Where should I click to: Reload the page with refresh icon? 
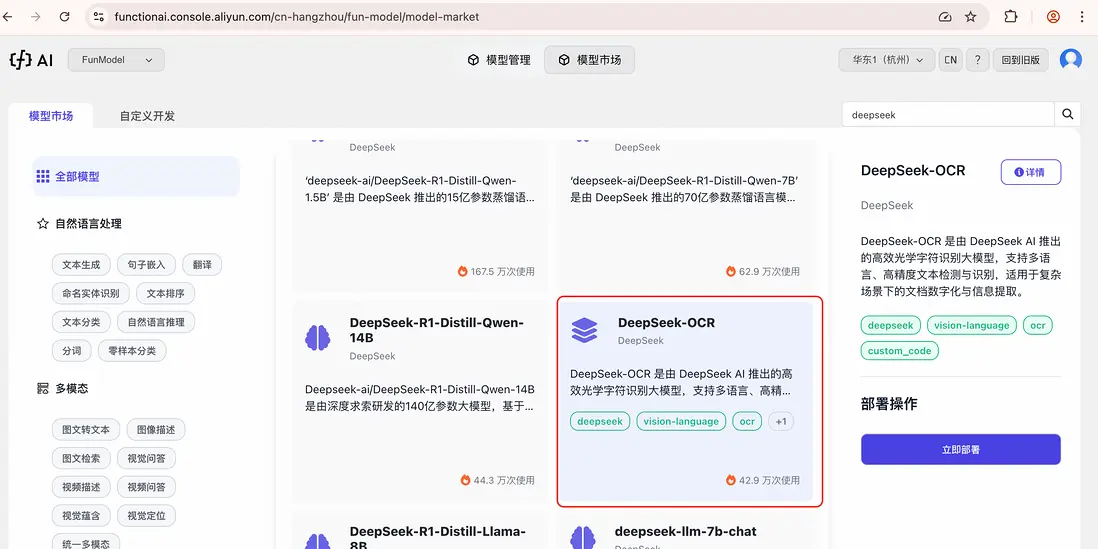(64, 17)
